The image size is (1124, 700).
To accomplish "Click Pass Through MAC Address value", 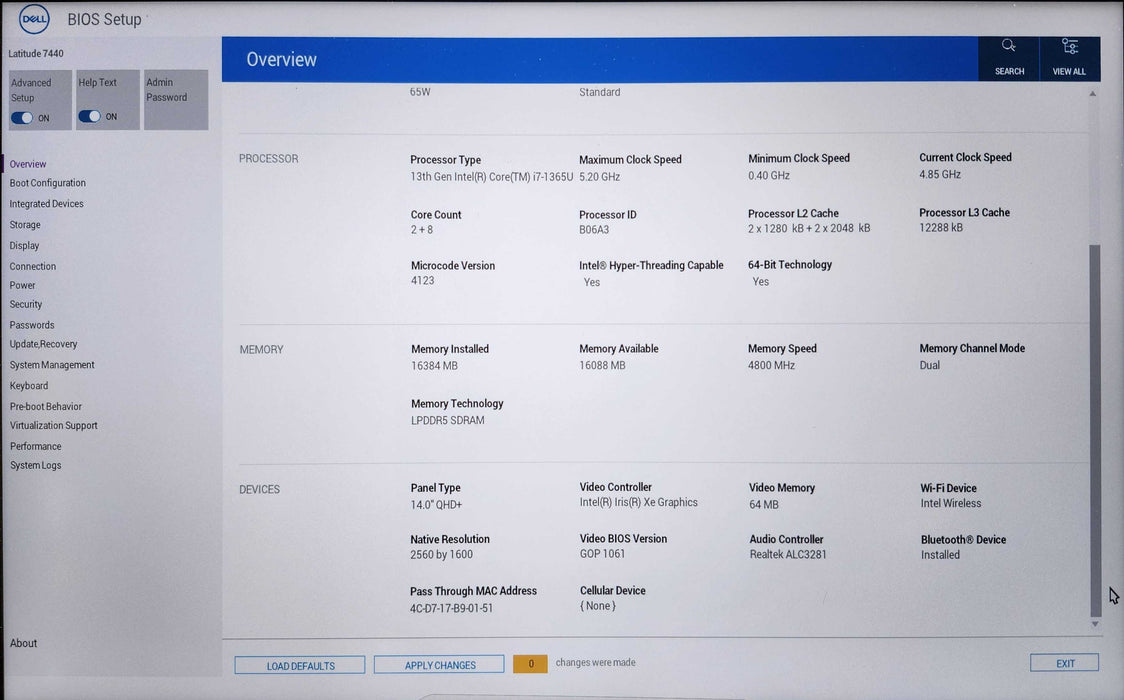I will (451, 608).
